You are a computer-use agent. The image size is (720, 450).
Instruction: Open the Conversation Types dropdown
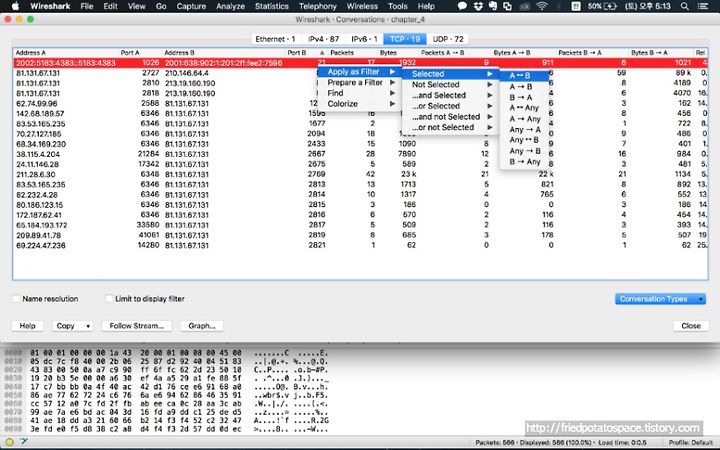pyautogui.click(x=660, y=299)
